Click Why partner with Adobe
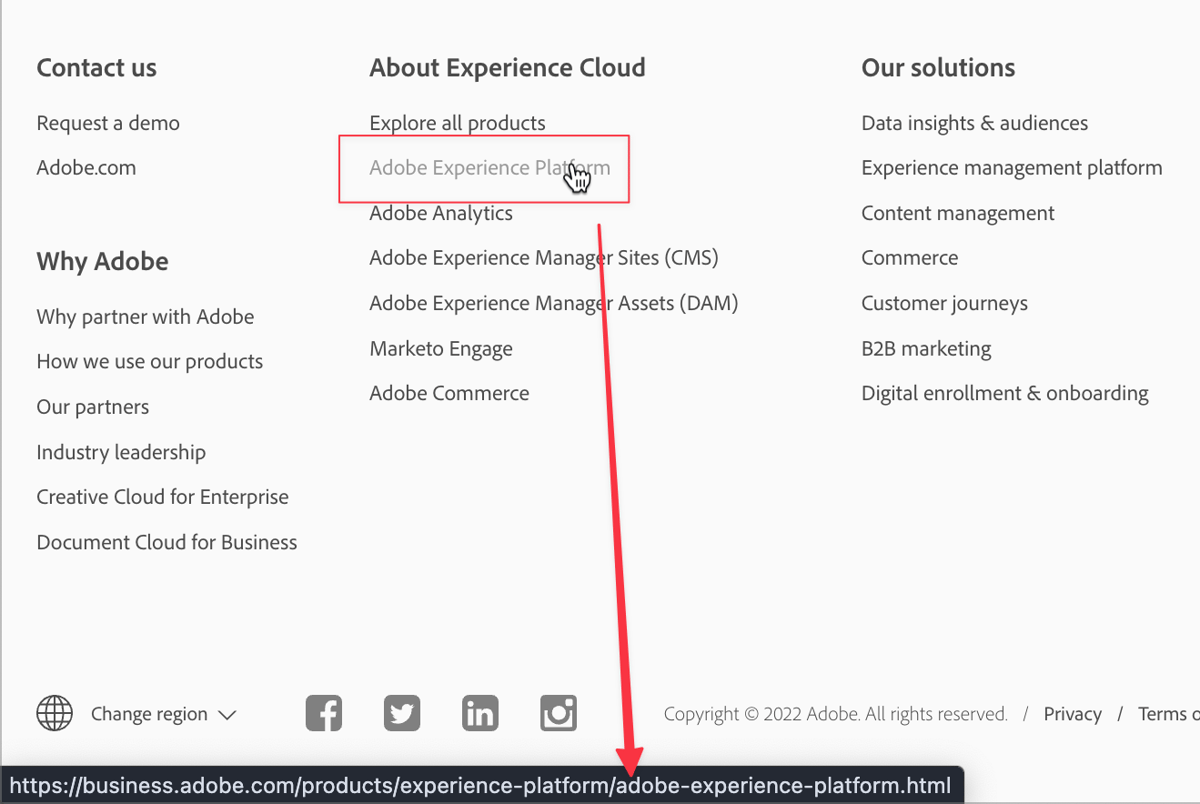Screen dimensions: 1200x804 coord(145,316)
